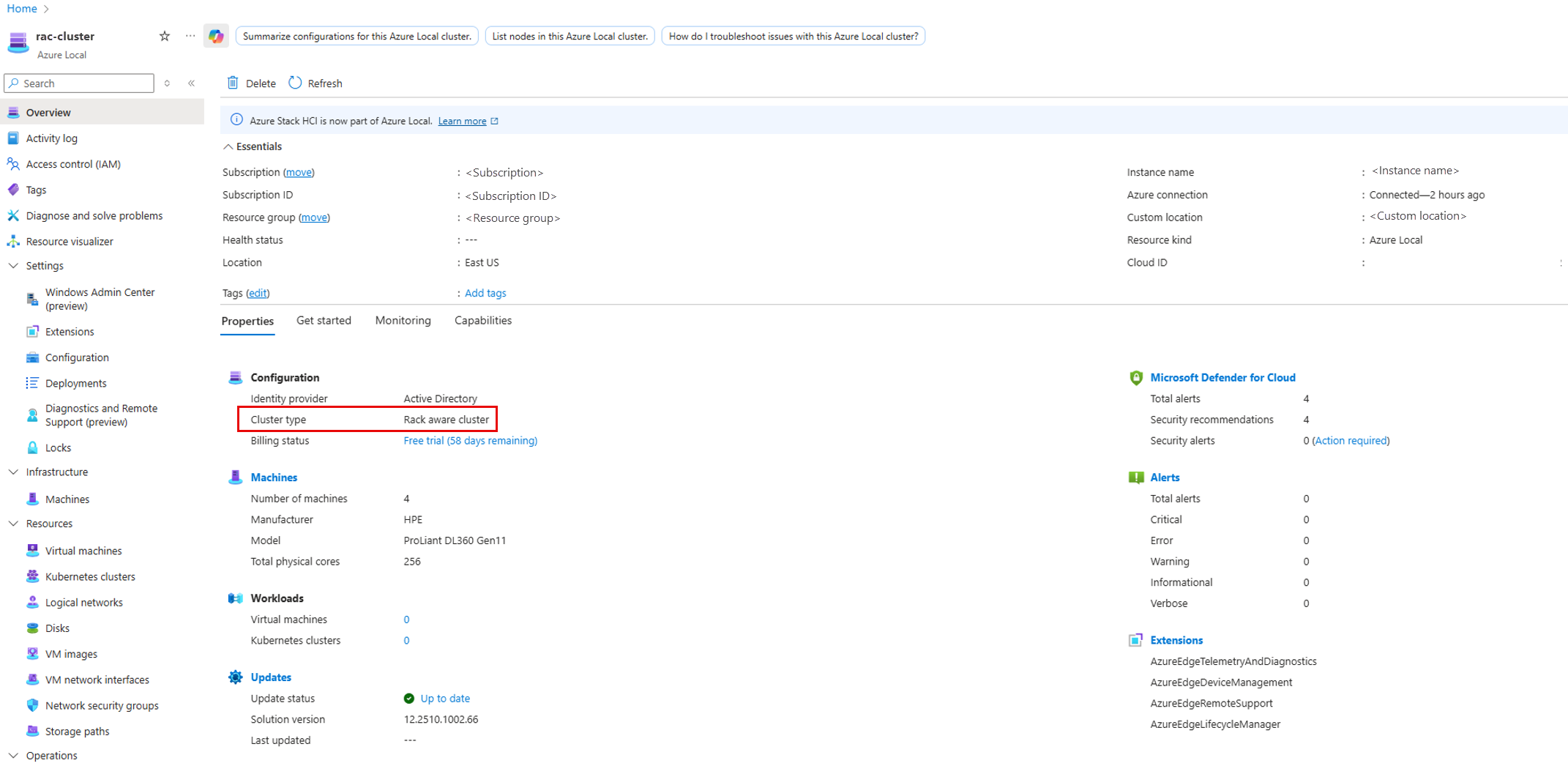
Task: Click the Virtual machines icon in sidebar
Action: (32, 551)
